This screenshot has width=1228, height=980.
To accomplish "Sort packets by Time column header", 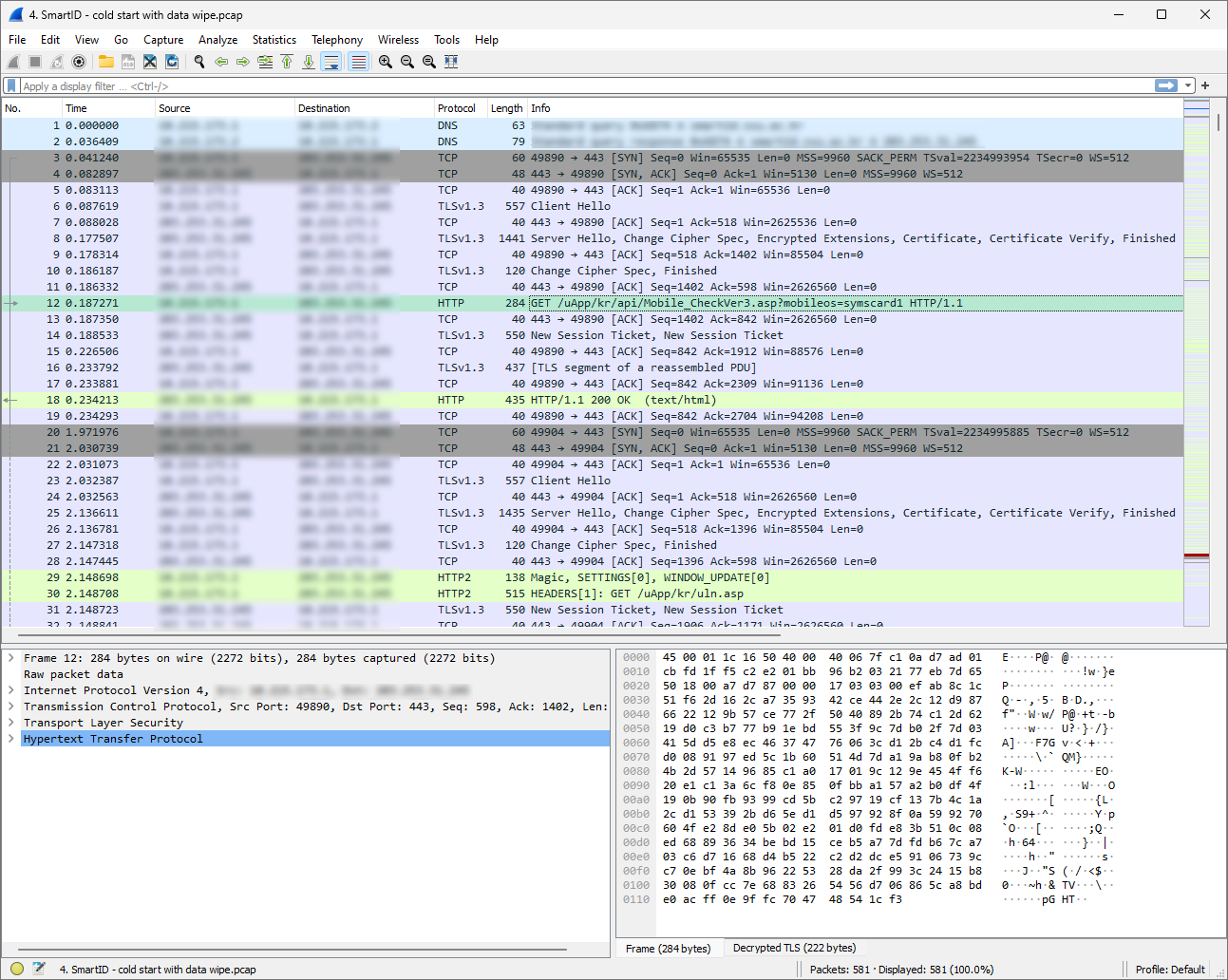I will click(x=108, y=108).
